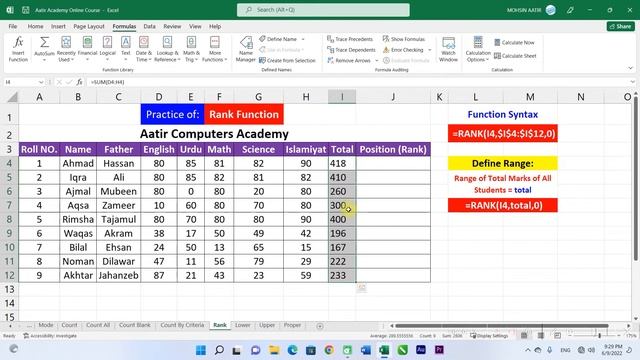The image size is (640, 360).
Task: Expand the Remove Arrows dropdown arrow
Action: point(376,60)
